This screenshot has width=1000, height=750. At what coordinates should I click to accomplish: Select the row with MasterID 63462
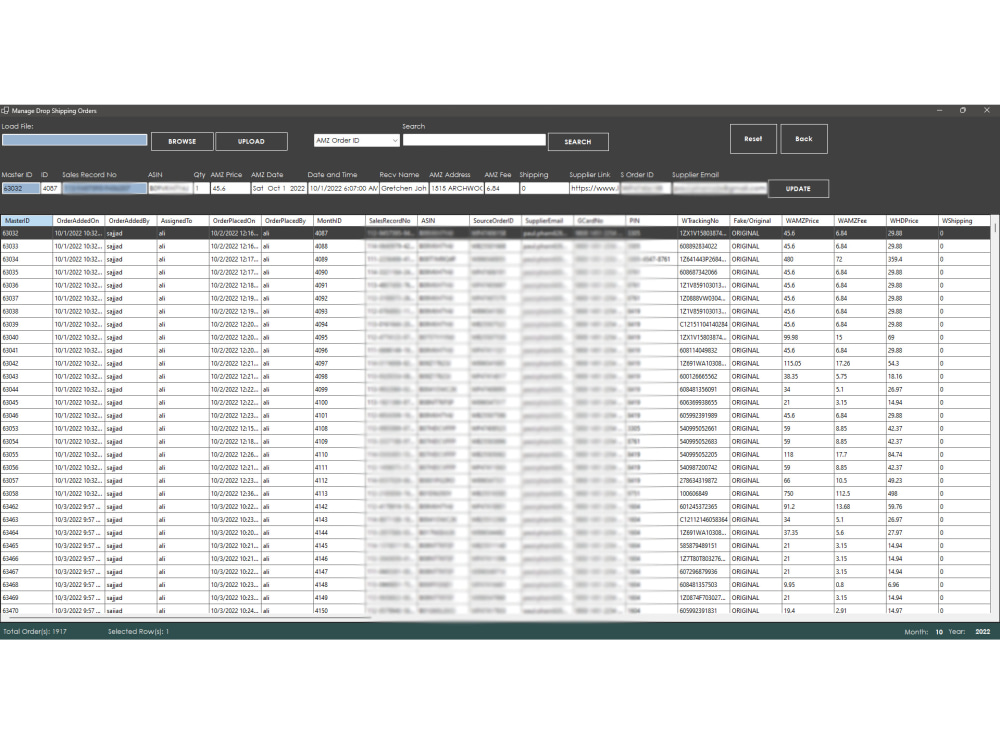click(496, 507)
